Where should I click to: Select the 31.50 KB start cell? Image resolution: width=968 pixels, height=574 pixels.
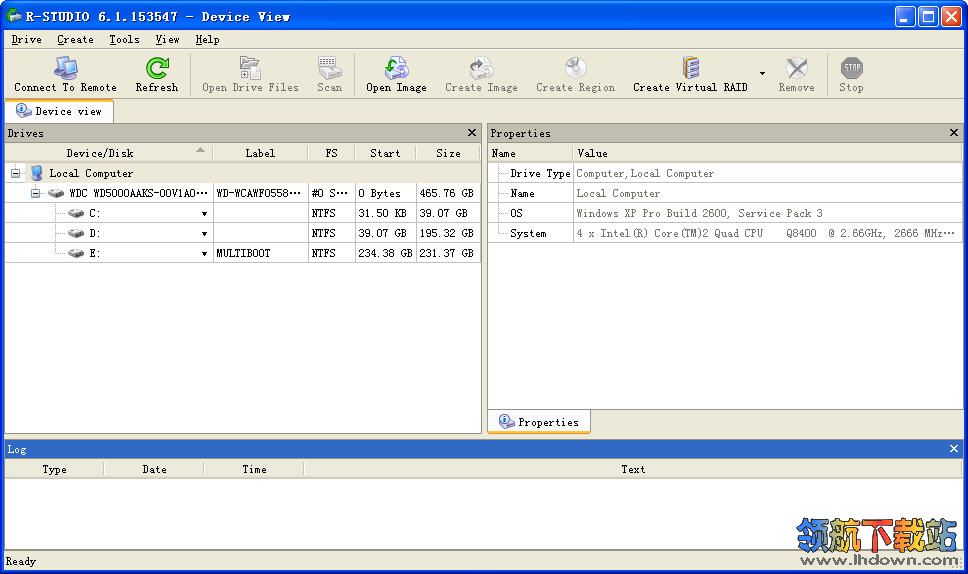tap(385, 213)
